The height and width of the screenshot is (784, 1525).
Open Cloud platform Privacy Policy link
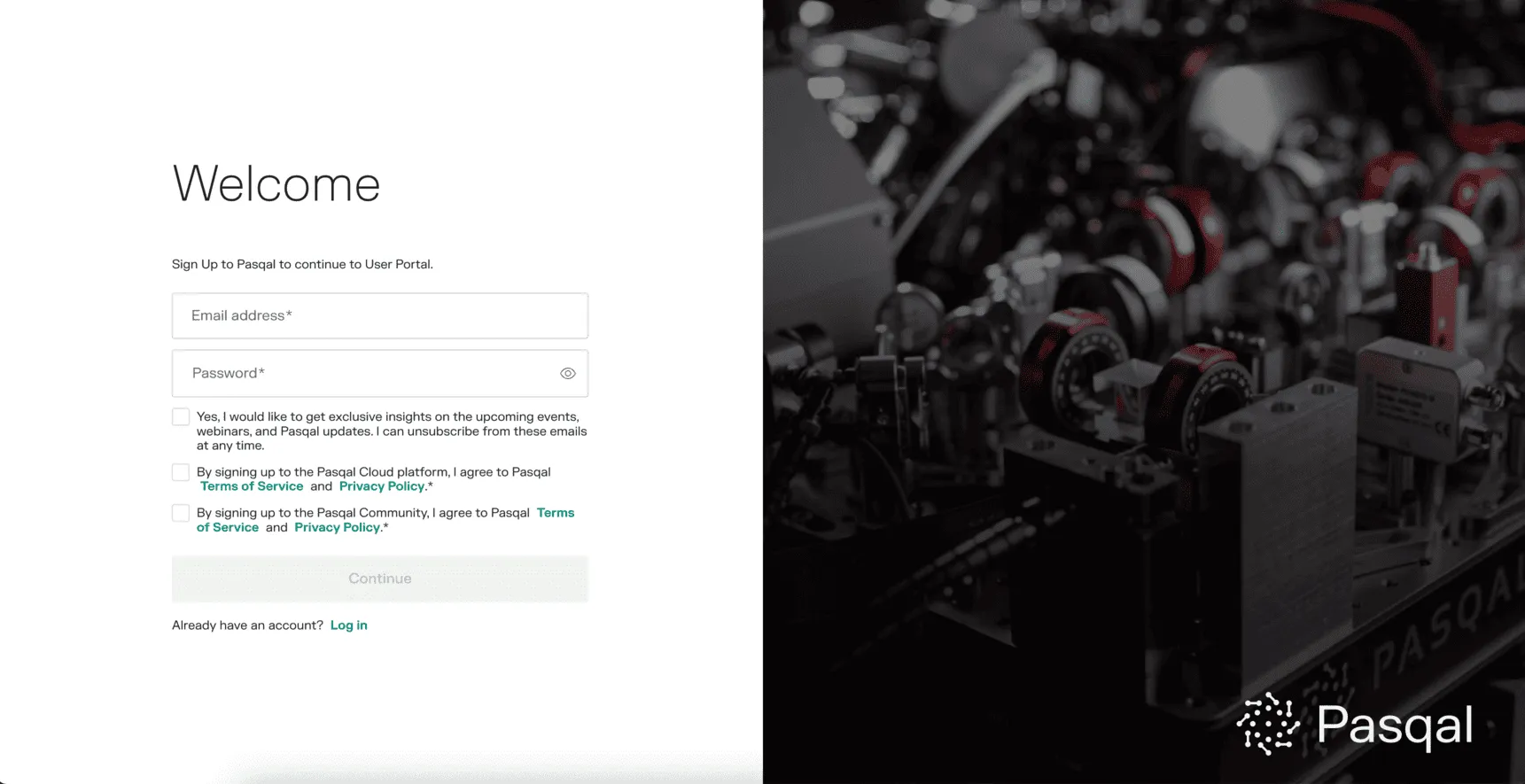pyautogui.click(x=382, y=486)
